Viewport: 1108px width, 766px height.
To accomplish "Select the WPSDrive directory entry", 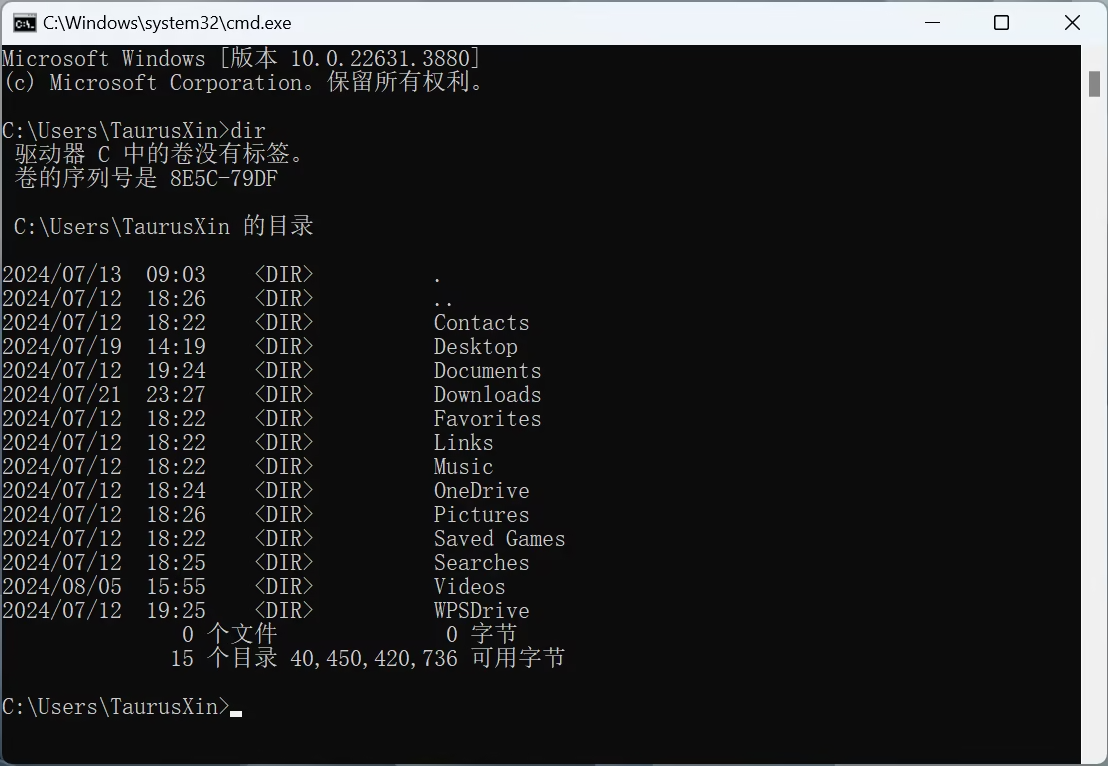I will point(481,610).
